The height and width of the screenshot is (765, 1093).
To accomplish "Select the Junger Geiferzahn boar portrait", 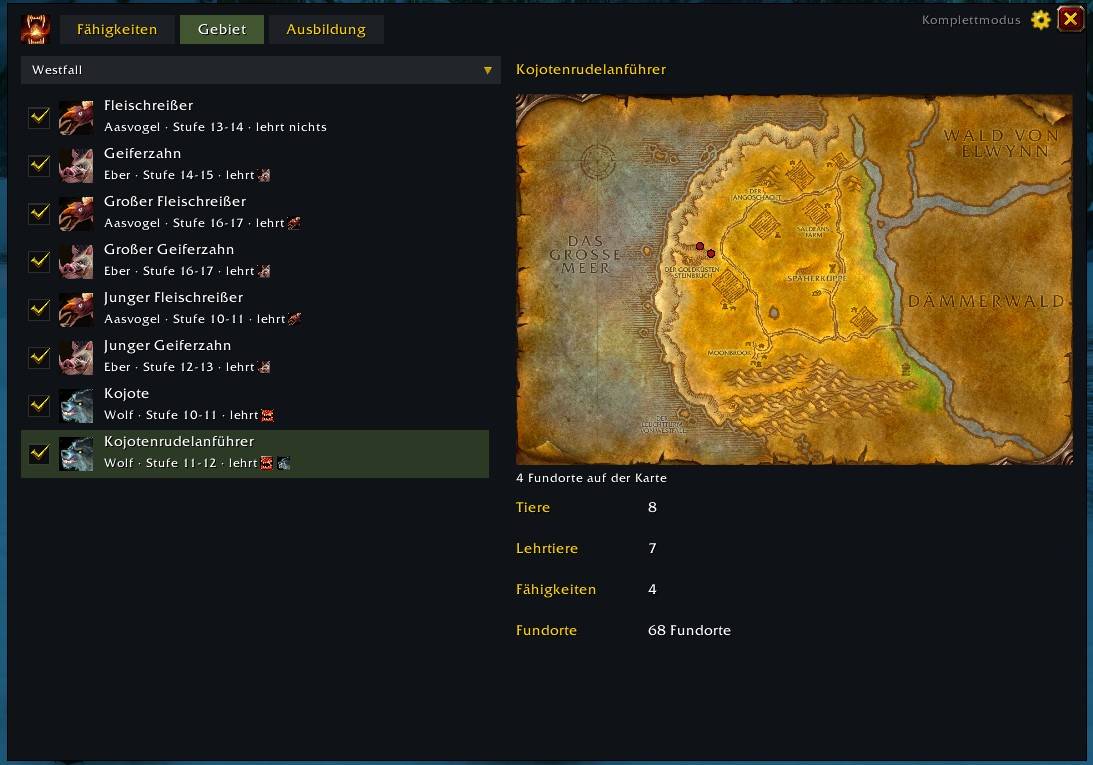I will [x=76, y=357].
